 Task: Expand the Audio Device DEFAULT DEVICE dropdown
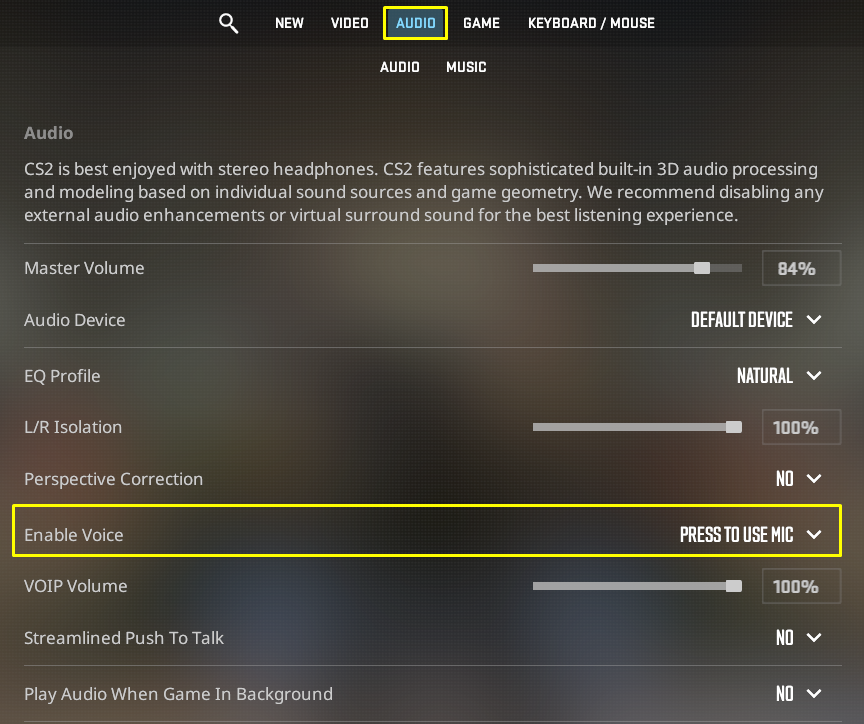(x=756, y=320)
